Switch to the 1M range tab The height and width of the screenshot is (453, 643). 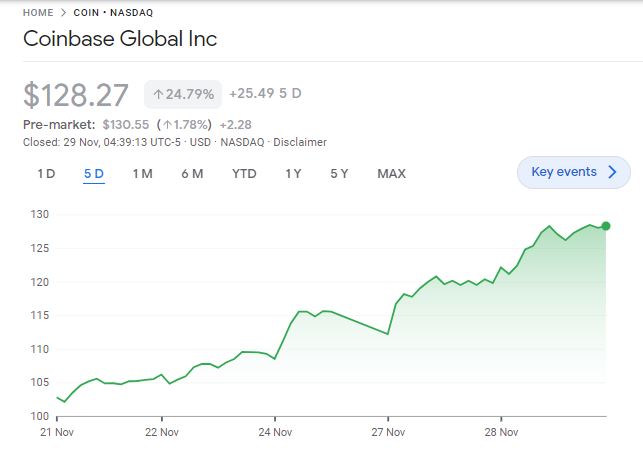(x=142, y=173)
